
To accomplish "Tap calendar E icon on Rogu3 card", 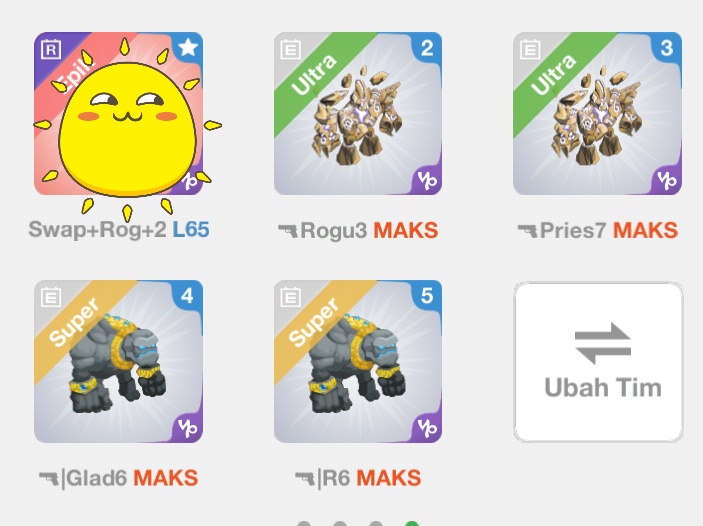I will coord(291,49).
